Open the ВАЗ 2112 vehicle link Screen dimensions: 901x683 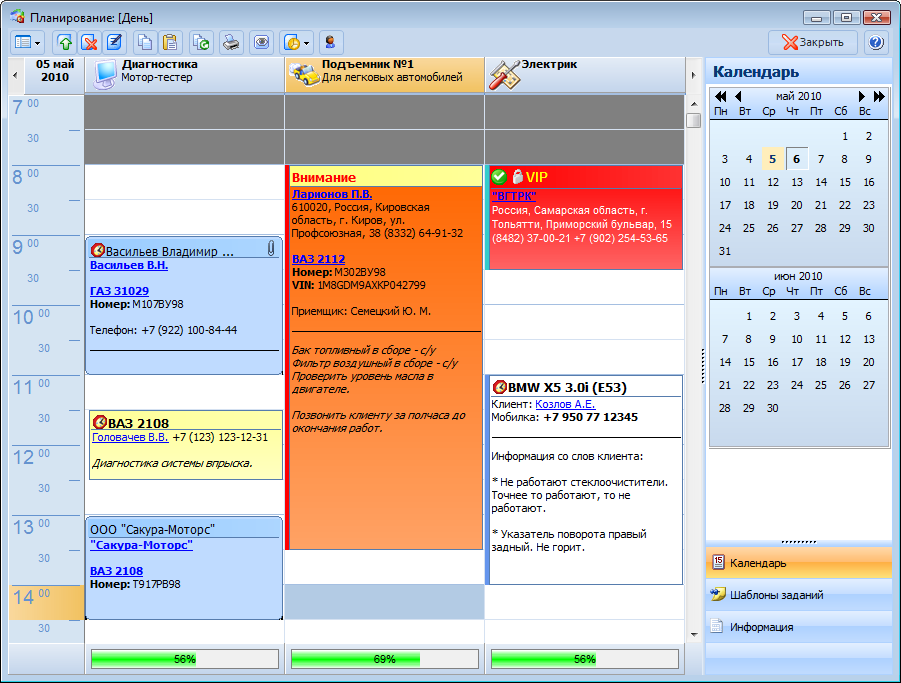(318, 259)
